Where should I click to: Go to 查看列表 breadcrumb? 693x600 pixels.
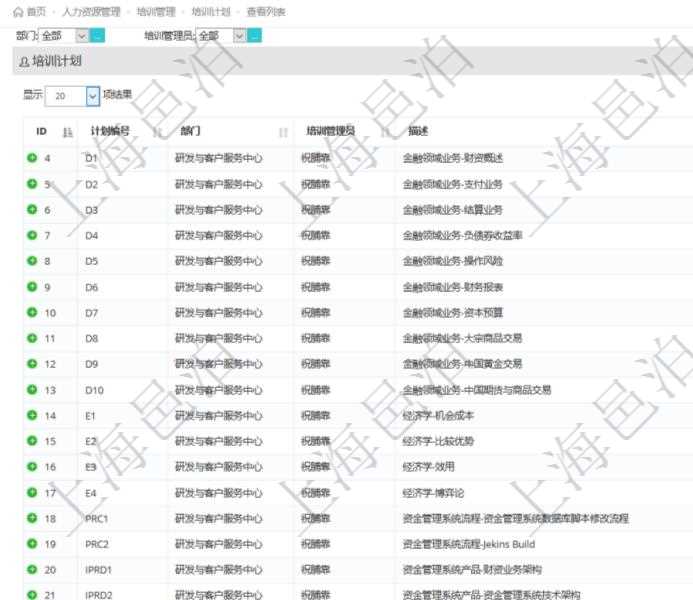pyautogui.click(x=266, y=12)
